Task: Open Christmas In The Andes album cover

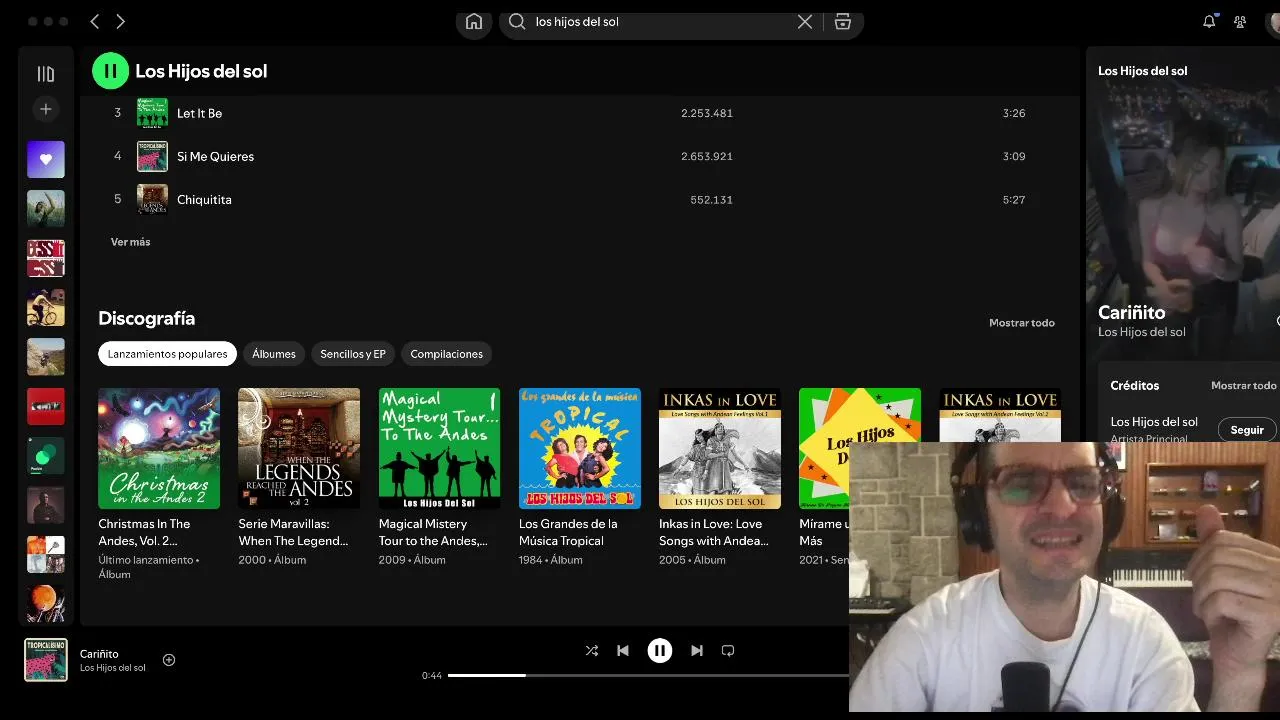Action: (159, 448)
